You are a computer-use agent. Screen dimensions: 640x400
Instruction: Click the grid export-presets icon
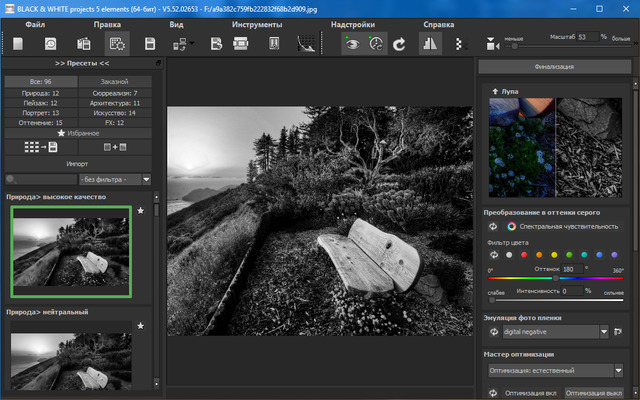coord(40,146)
